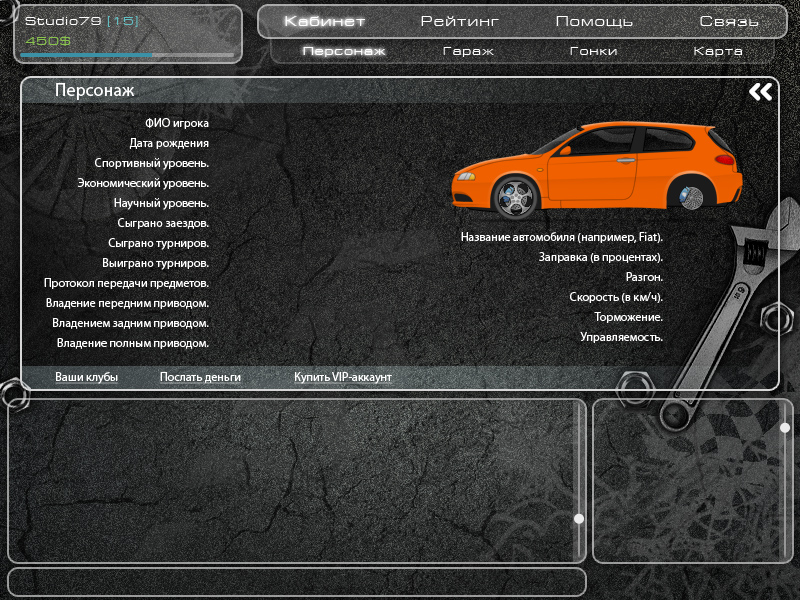Click the Научный уровень label
This screenshot has height=600, width=800.
pos(161,203)
